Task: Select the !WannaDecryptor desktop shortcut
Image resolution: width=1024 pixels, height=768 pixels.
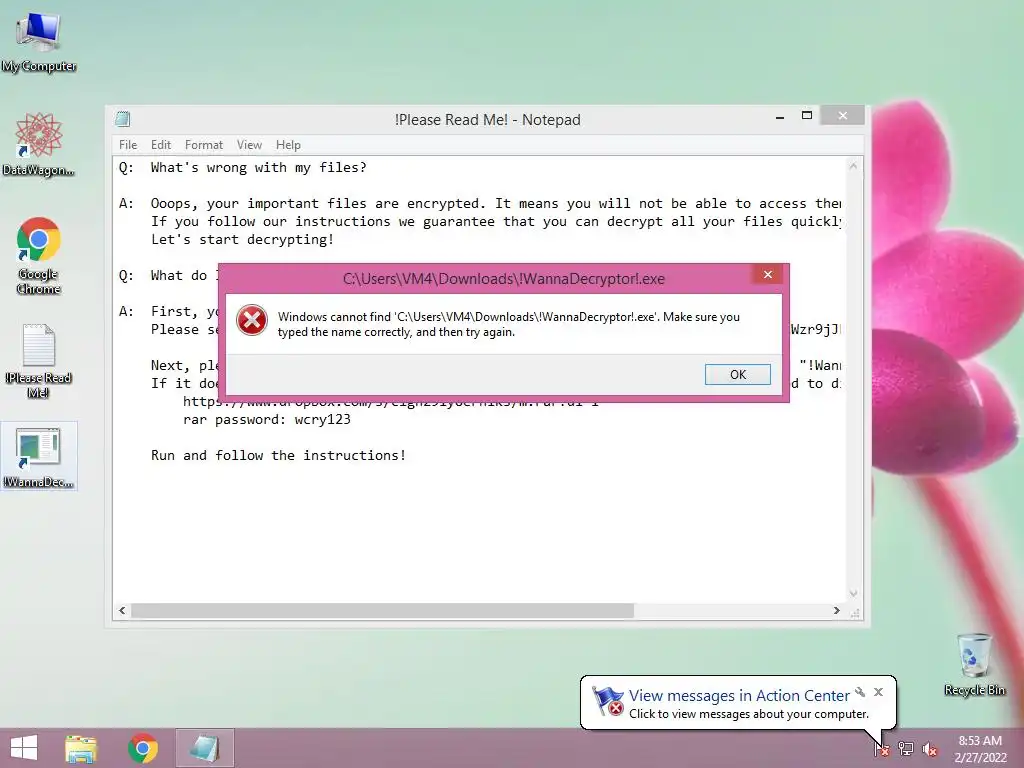Action: [39, 456]
